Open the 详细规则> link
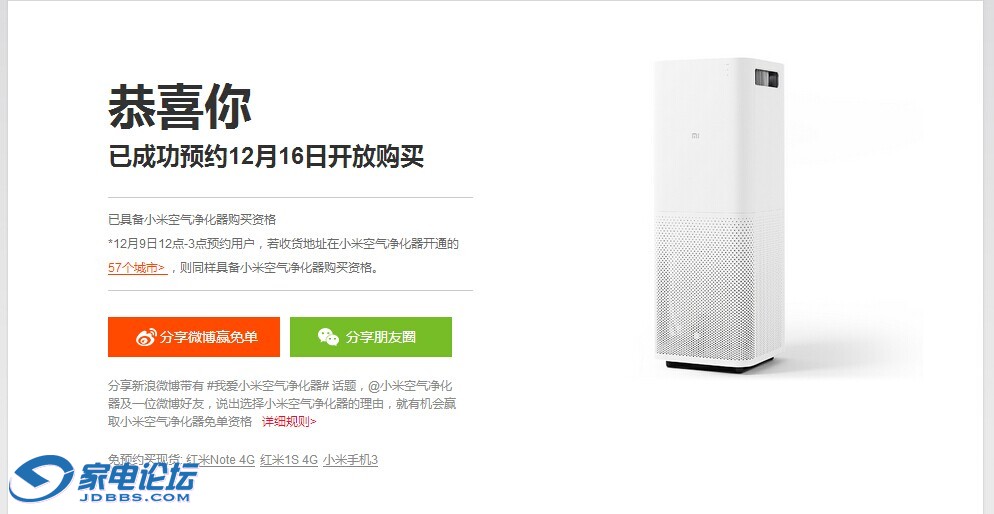Screen dimensions: 994x514 click(x=289, y=421)
